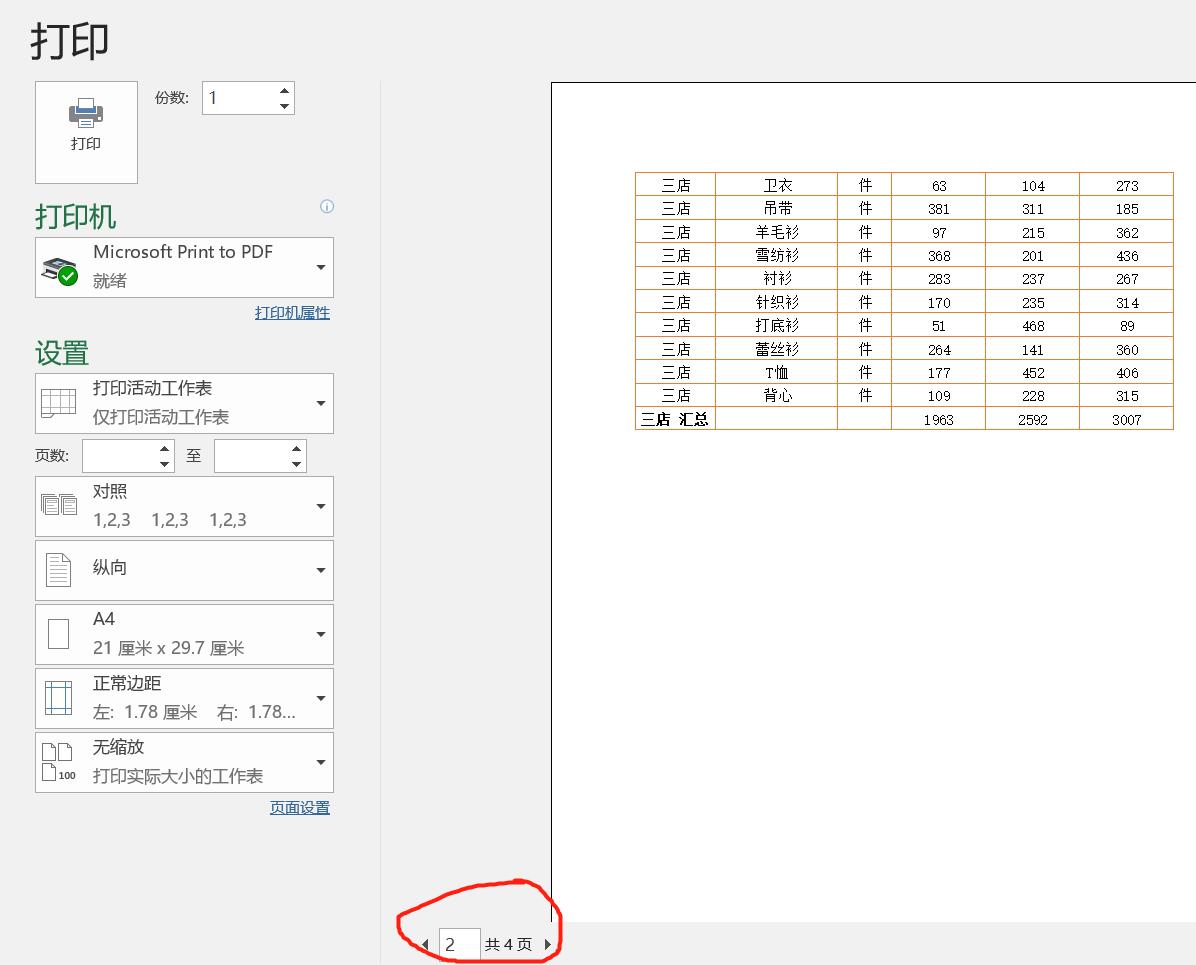The height and width of the screenshot is (965, 1196).
Task: Increase the number of copies with up arrow
Action: [285, 91]
